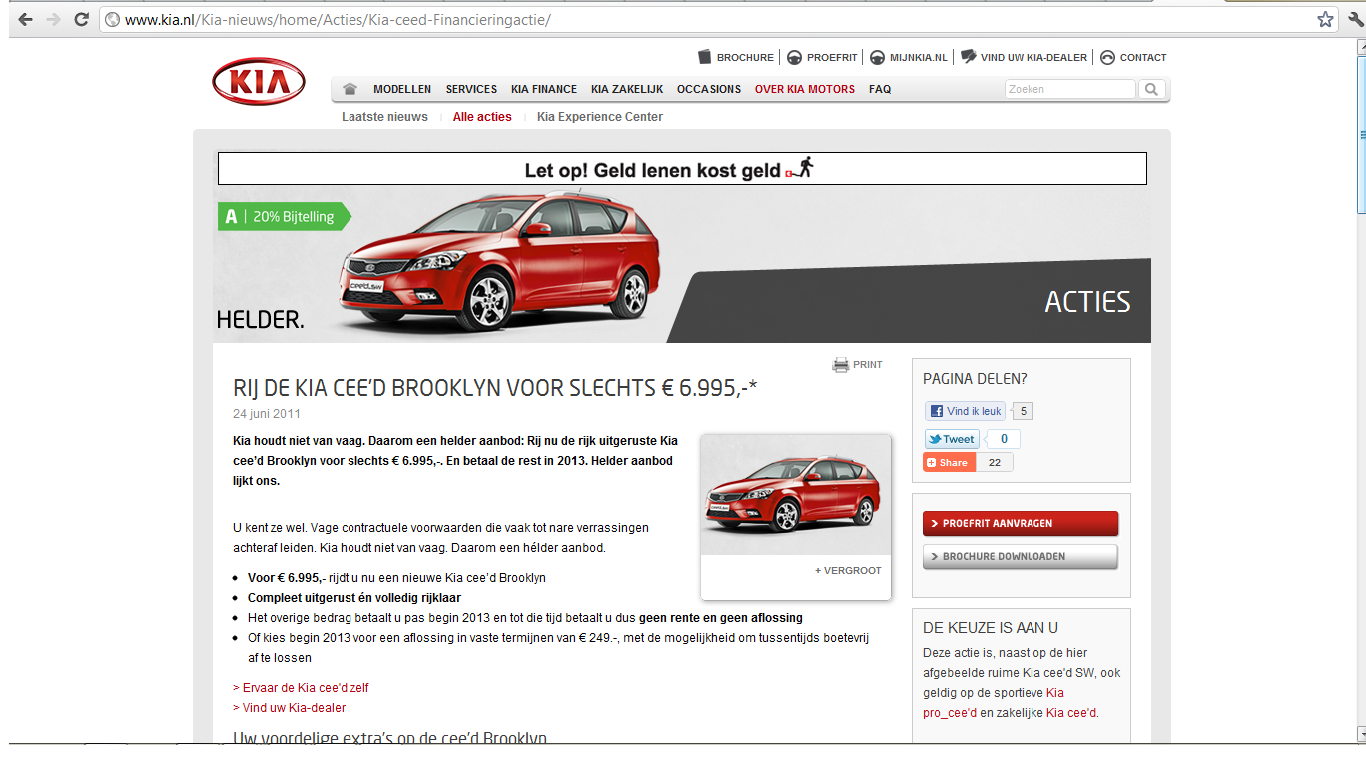Viewport: 1366px width, 768px height.
Task: Open Vind uw Kia-dealer article link
Action: tap(290, 708)
